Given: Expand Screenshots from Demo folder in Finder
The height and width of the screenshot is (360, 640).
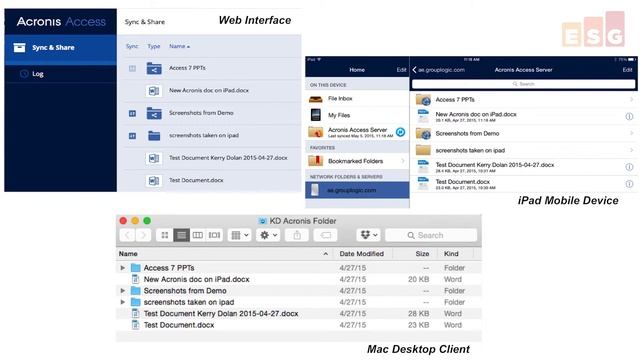Looking at the screenshot, I should click(122, 291).
